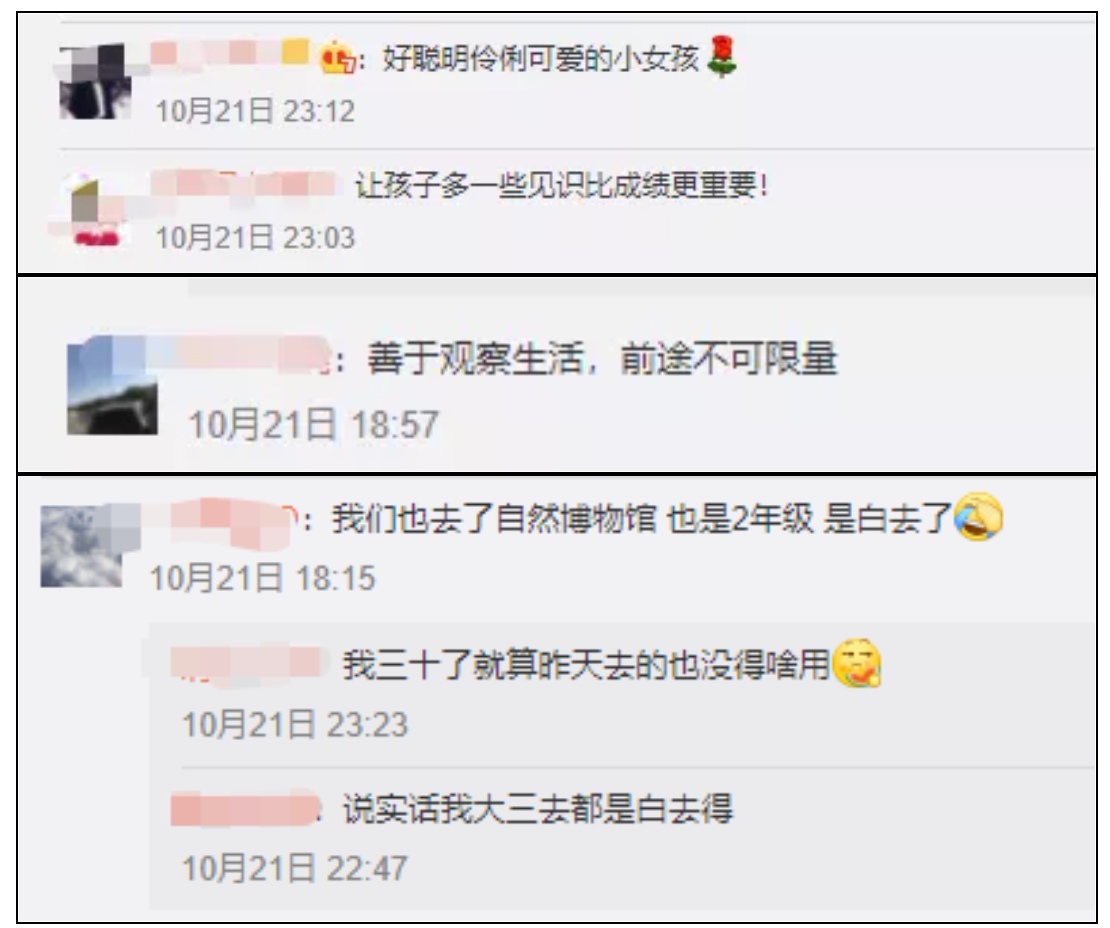Click the timestamp 10月21日 23:03
Screen dimensions: 1110x928
pyautogui.click(x=256, y=237)
